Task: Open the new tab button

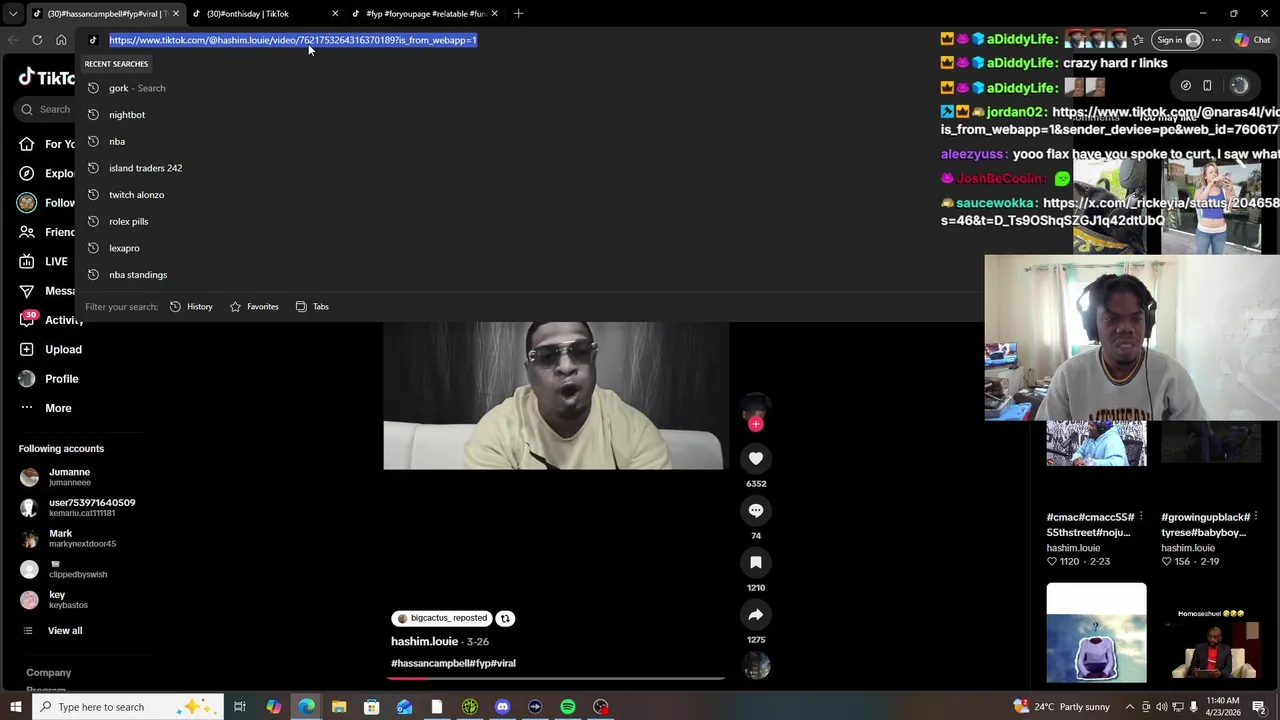Action: (x=518, y=13)
